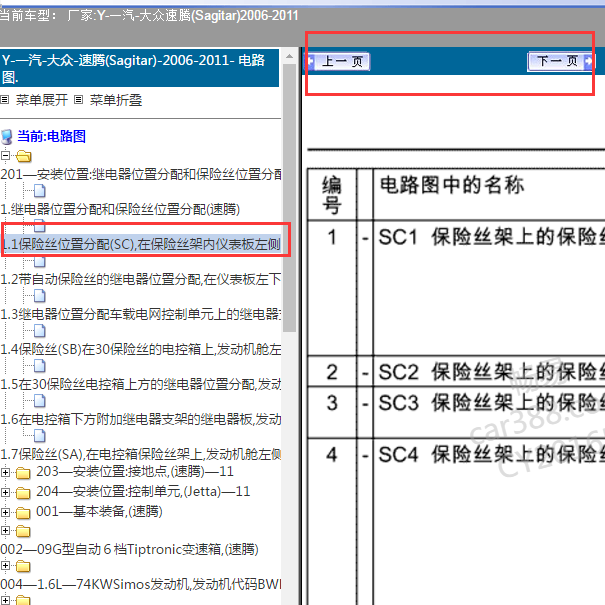
Task: Expand the 002—09G型自动6档 folder node
Action: [x=5, y=531]
